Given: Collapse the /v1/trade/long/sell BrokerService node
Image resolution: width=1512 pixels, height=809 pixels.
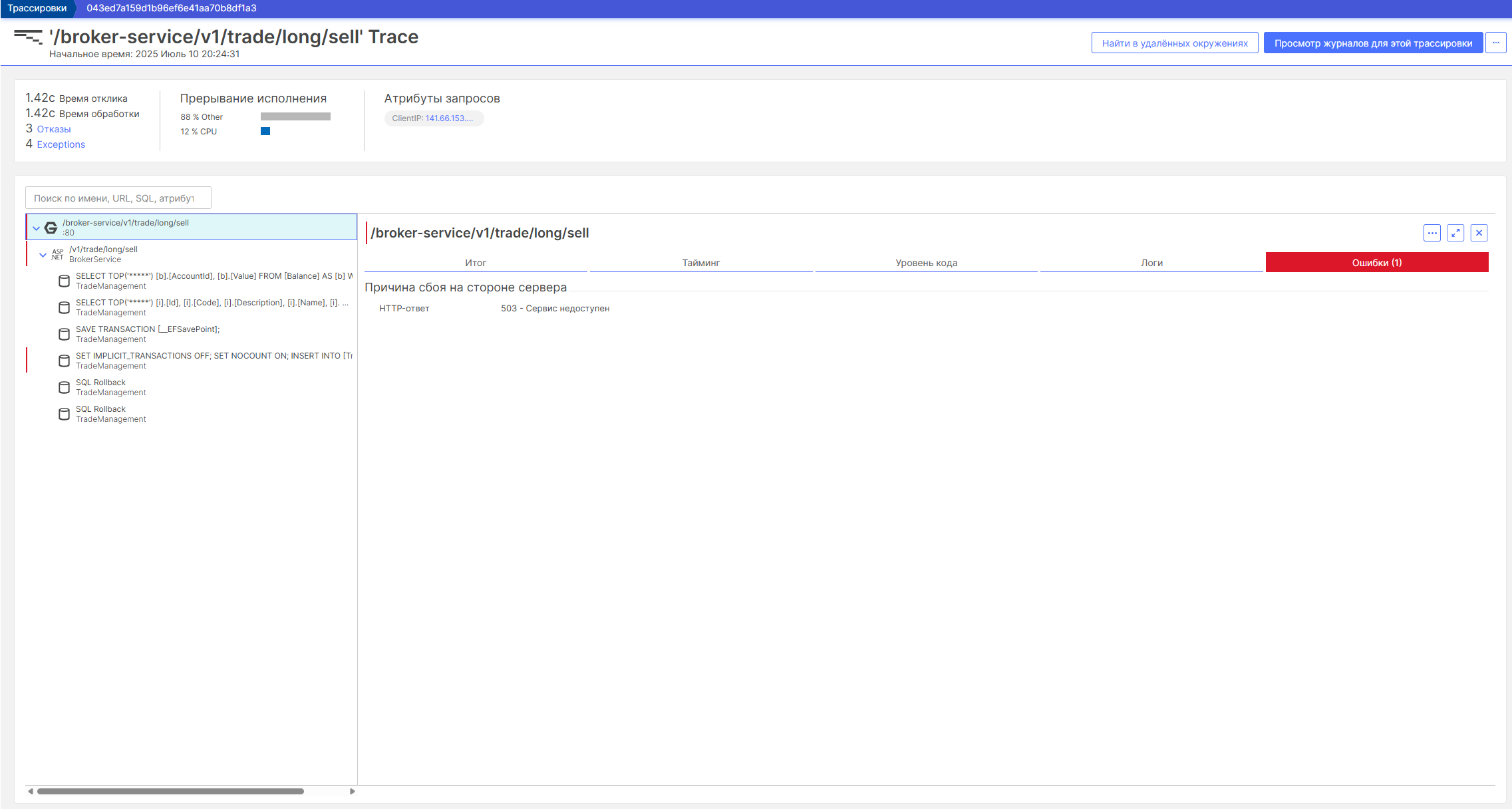Looking at the screenshot, I should coord(43,255).
